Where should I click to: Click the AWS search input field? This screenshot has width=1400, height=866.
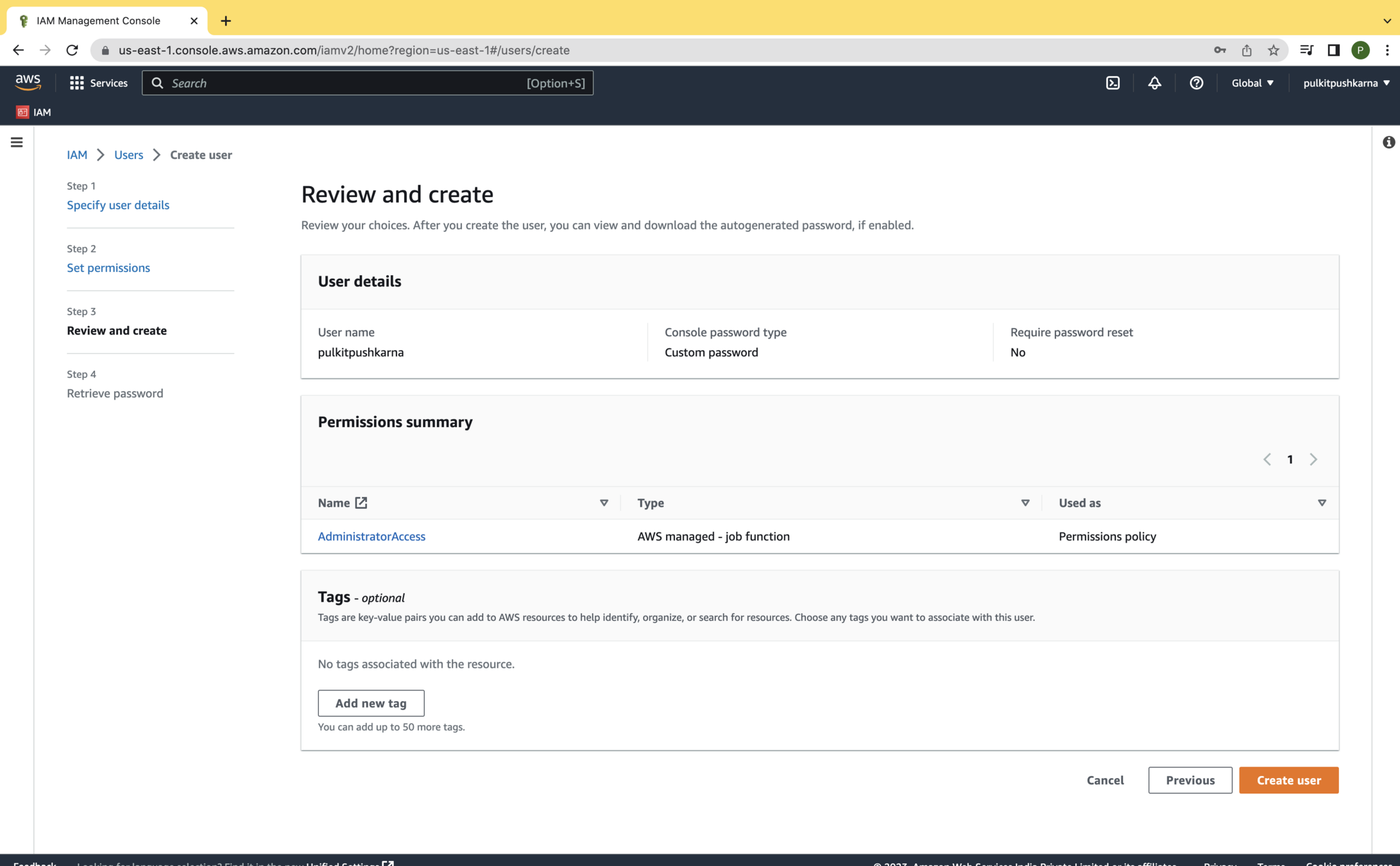click(346, 83)
